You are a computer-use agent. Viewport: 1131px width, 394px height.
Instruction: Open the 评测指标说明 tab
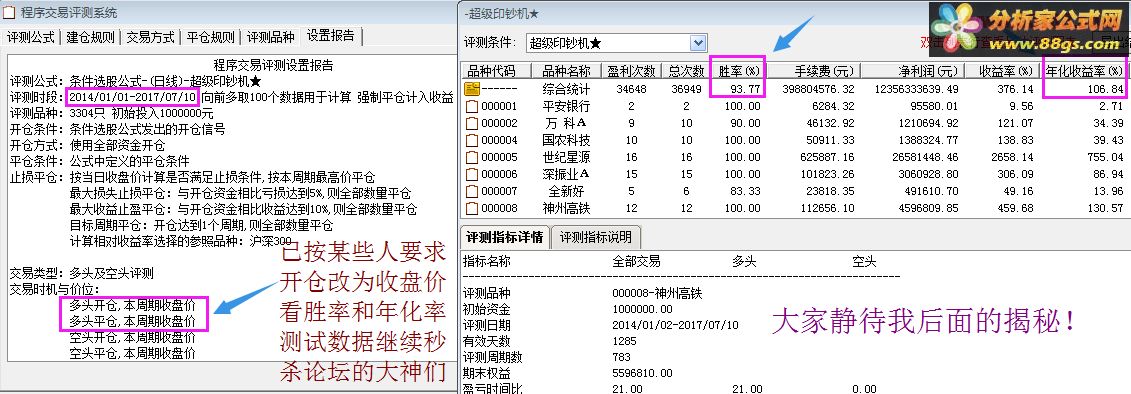596,237
